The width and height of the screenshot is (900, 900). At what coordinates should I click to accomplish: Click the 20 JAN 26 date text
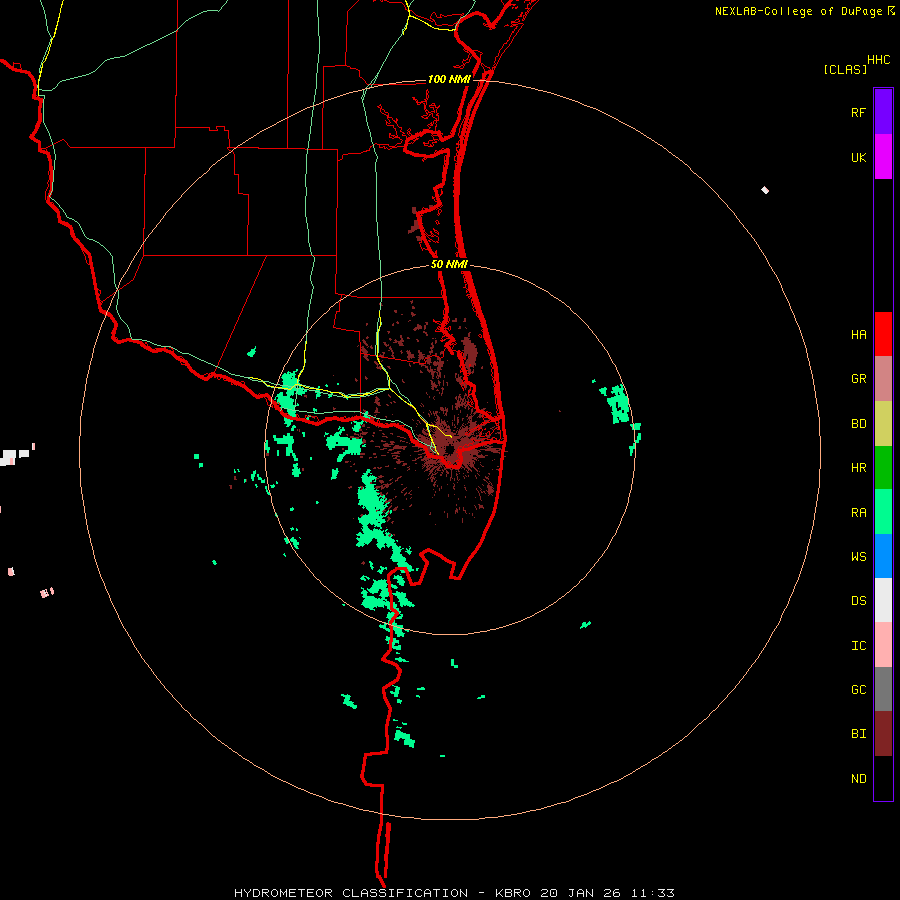(x=580, y=893)
